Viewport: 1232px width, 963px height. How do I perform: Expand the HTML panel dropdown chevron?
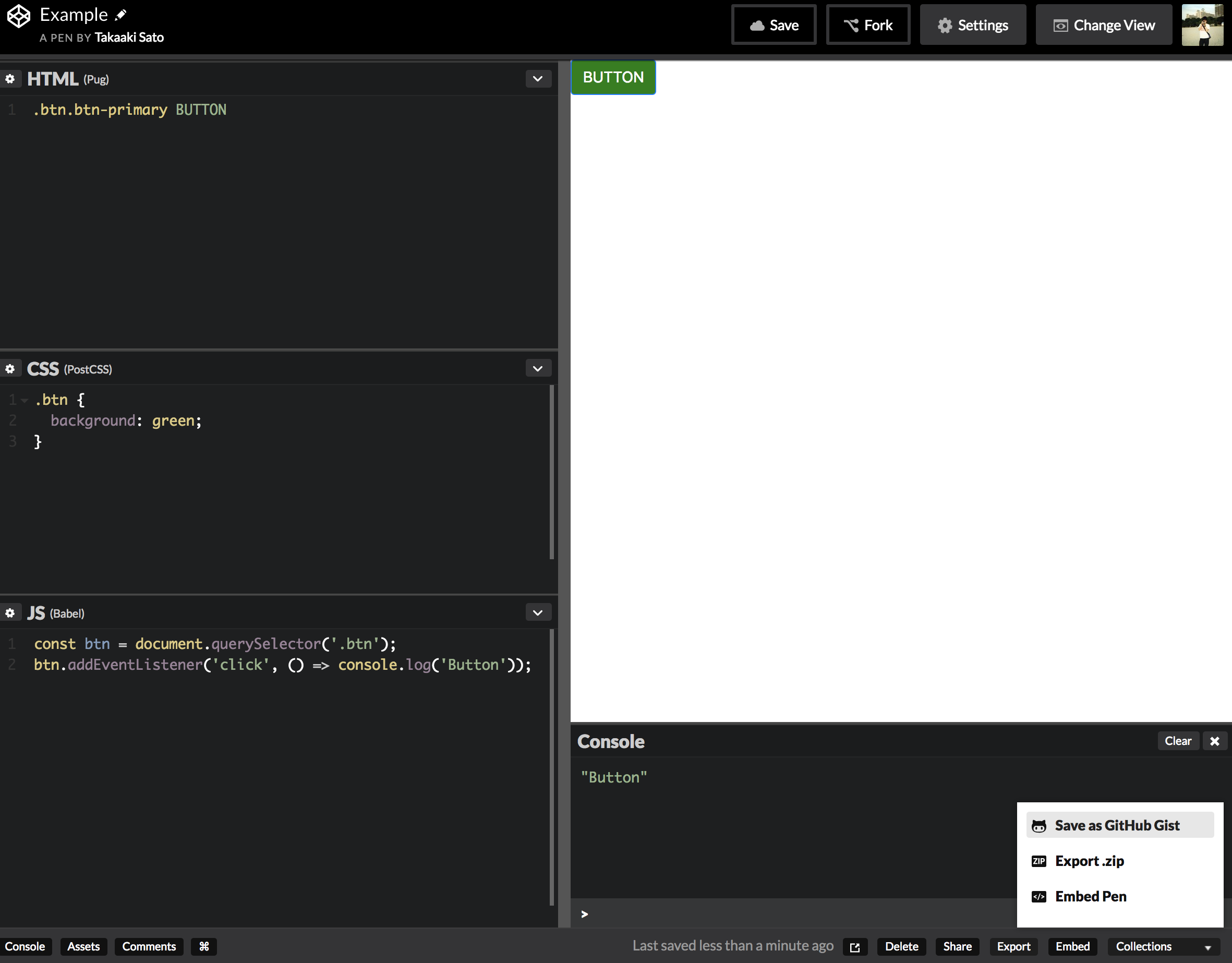click(x=538, y=79)
